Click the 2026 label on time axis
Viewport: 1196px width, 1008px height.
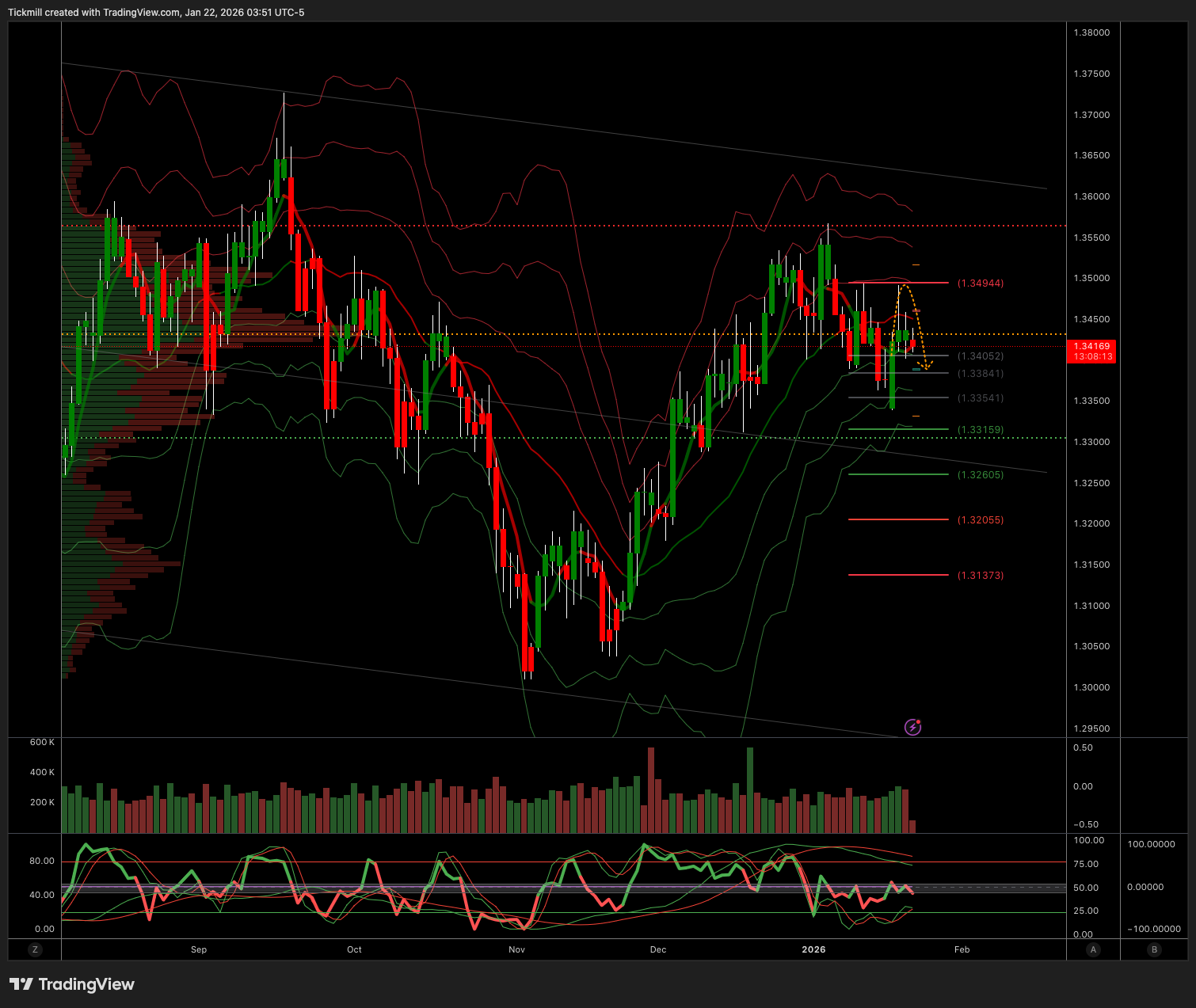(x=813, y=949)
